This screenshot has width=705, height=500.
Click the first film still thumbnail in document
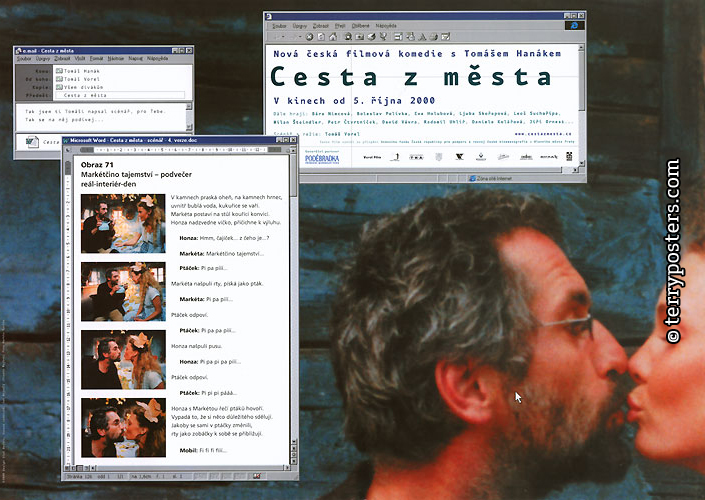point(122,223)
